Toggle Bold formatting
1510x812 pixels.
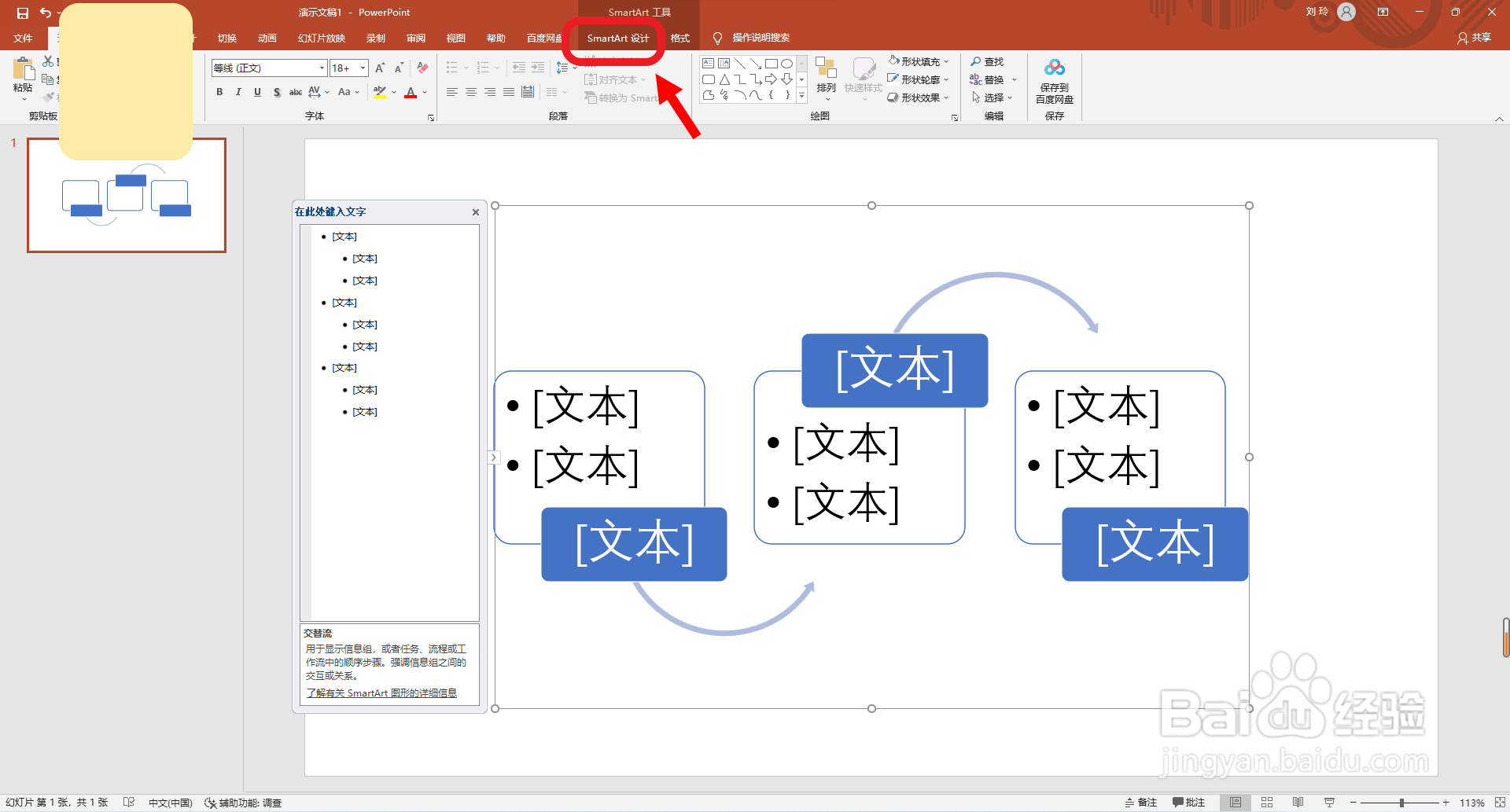click(219, 92)
